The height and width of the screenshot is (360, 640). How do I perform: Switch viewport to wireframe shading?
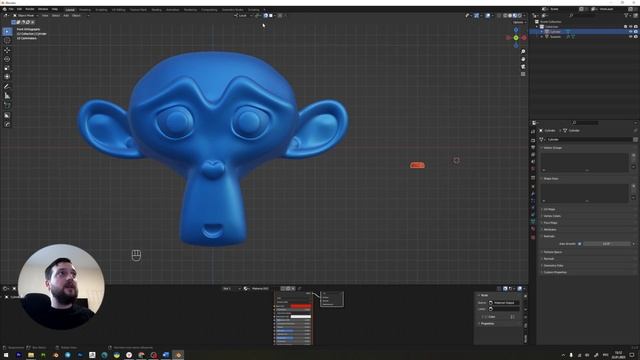505,16
